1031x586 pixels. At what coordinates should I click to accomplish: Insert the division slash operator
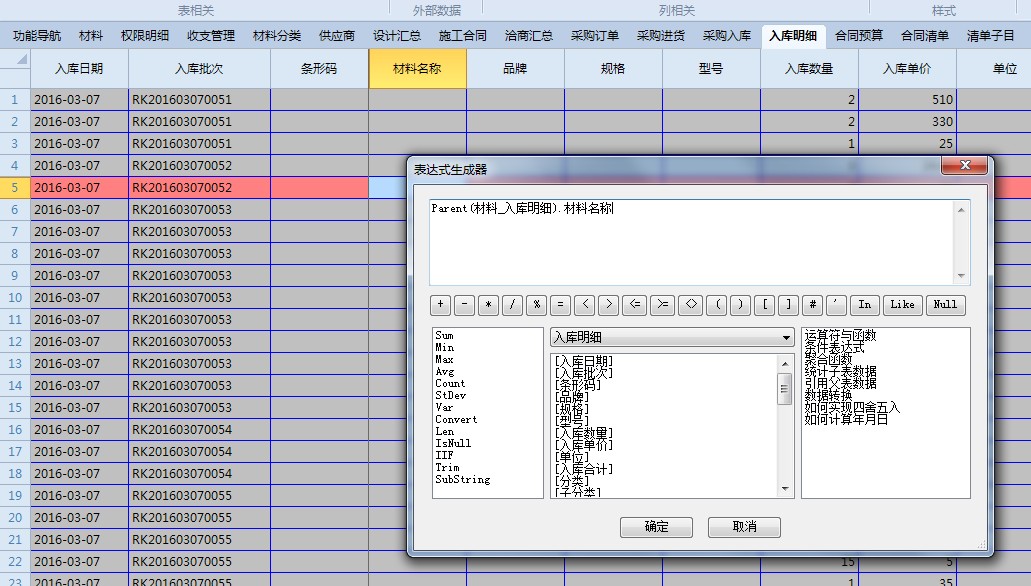pos(513,305)
